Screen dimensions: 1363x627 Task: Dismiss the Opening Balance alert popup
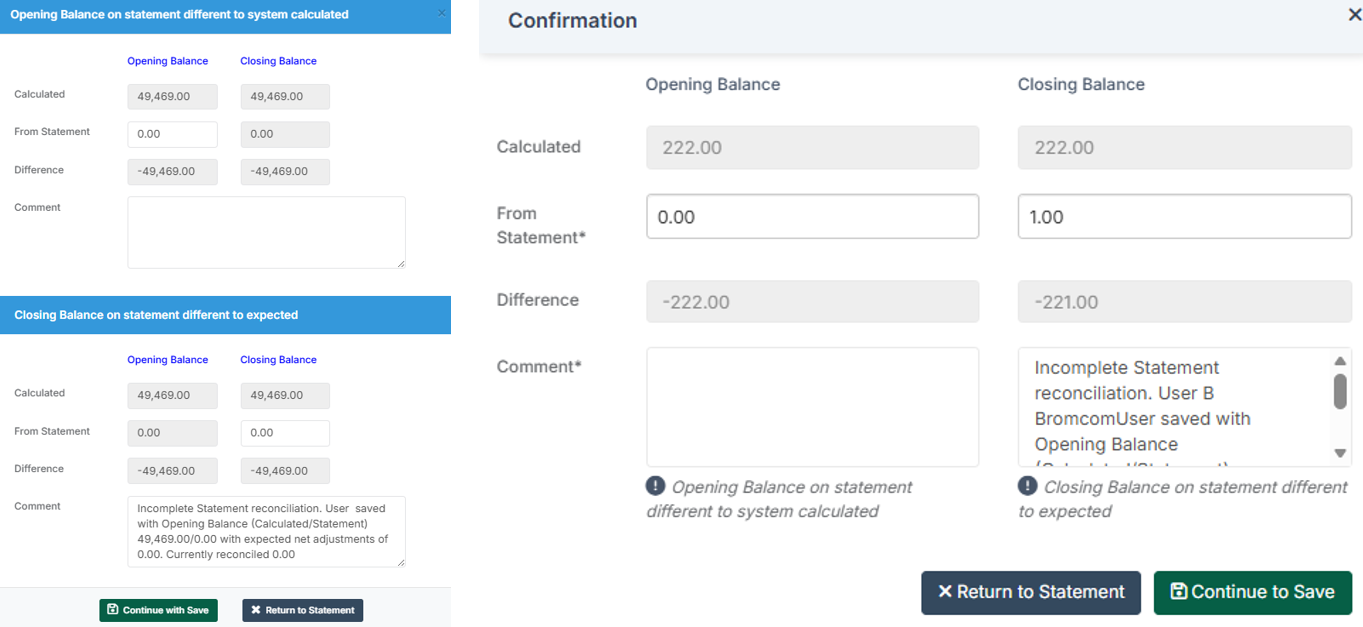pos(441,14)
